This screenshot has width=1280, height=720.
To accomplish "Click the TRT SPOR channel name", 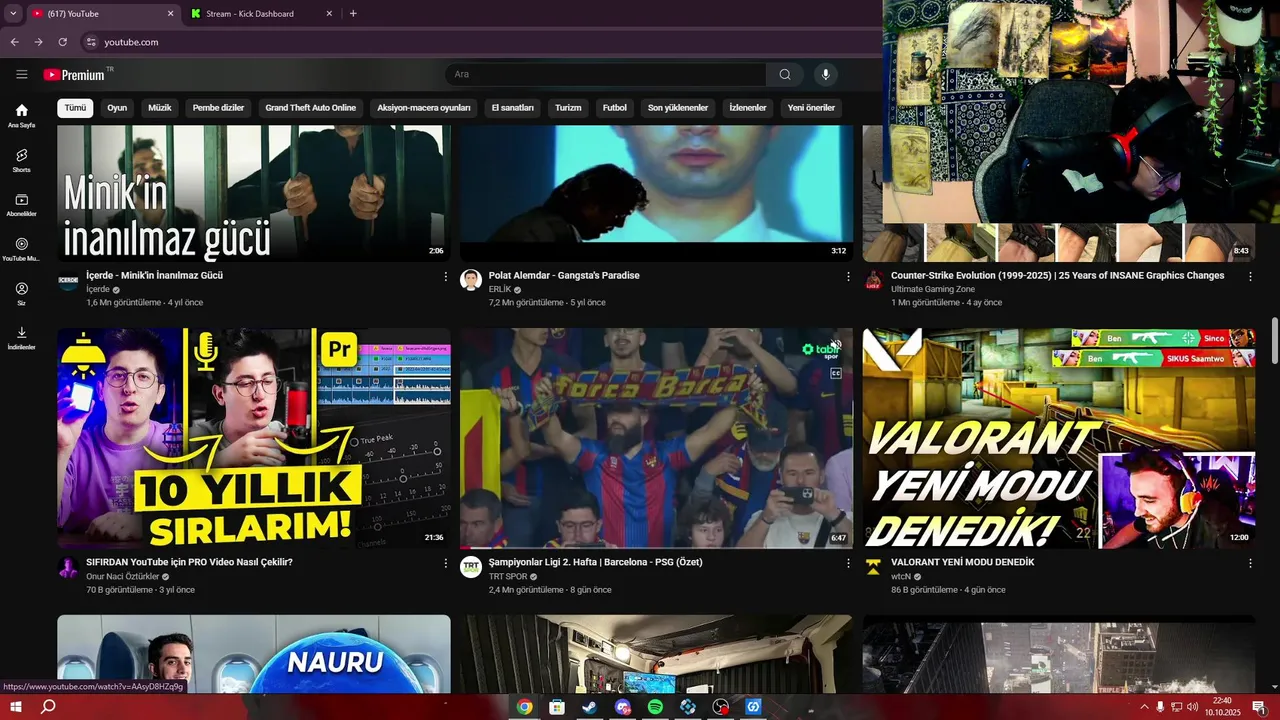I will [x=508, y=577].
